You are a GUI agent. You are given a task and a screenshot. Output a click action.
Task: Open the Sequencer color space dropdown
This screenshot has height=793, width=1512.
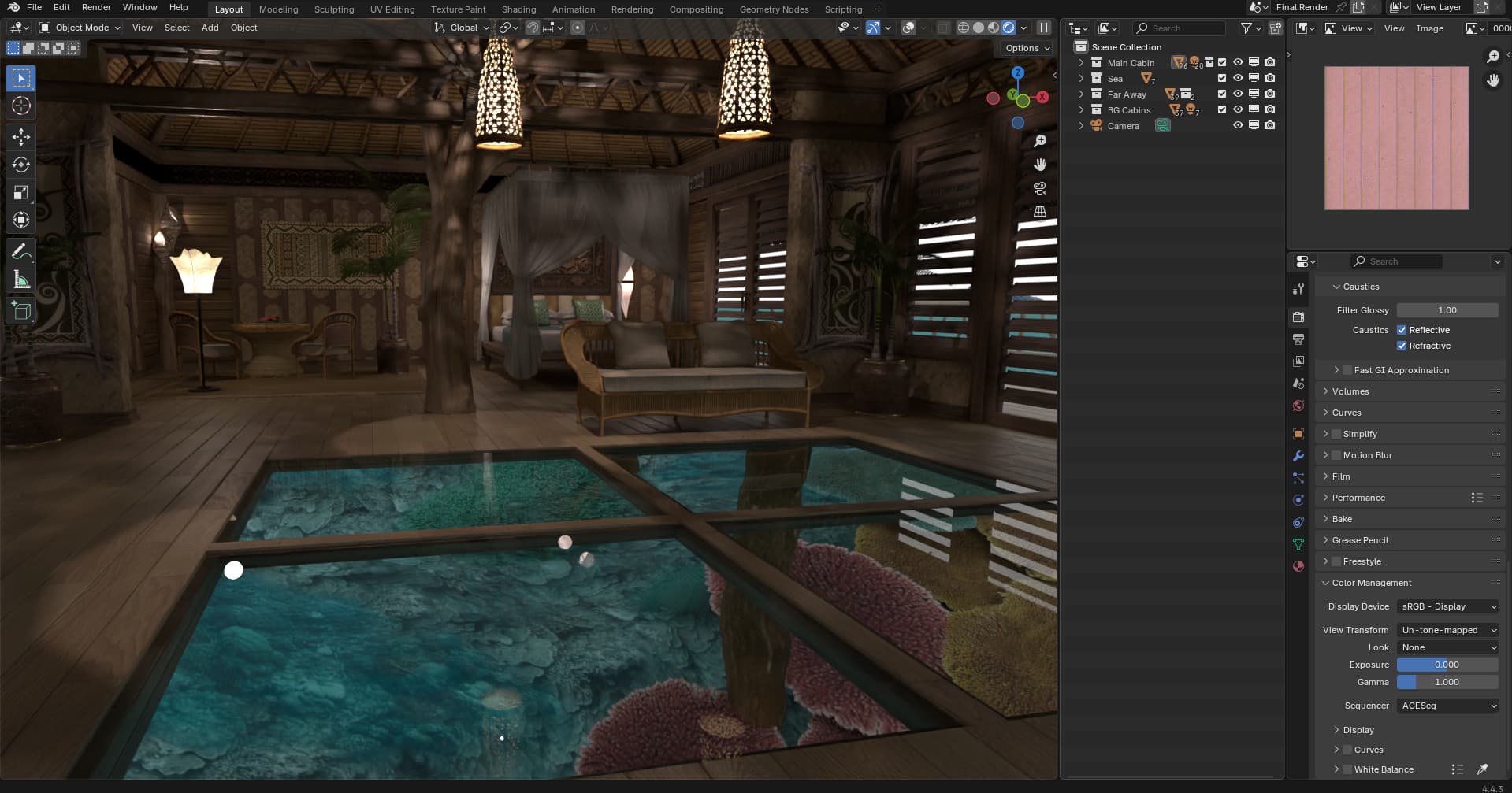(1447, 706)
